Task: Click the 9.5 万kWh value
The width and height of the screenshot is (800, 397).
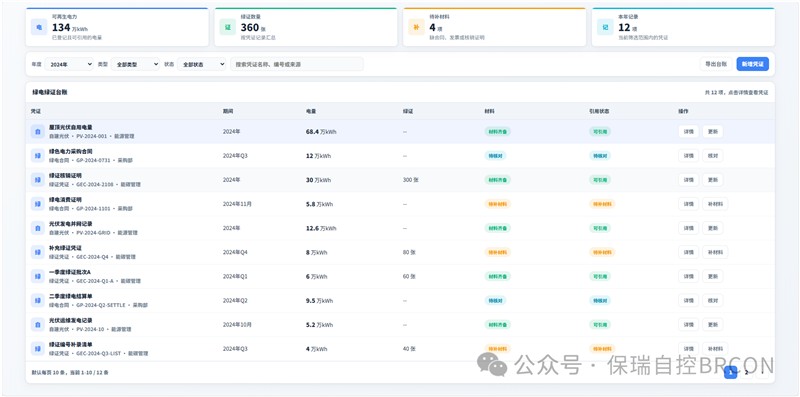Action: 319,301
